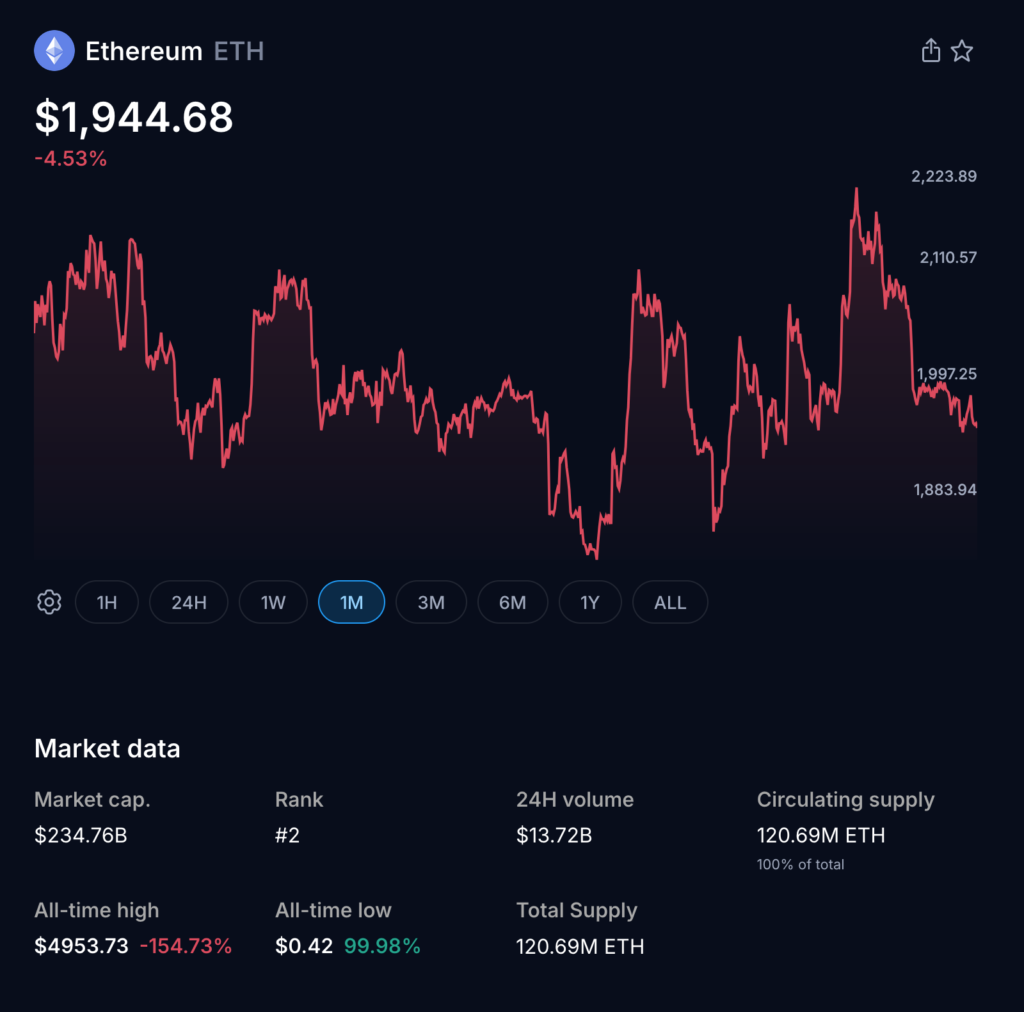
Task: Display the ALL time chart
Action: click(x=670, y=602)
